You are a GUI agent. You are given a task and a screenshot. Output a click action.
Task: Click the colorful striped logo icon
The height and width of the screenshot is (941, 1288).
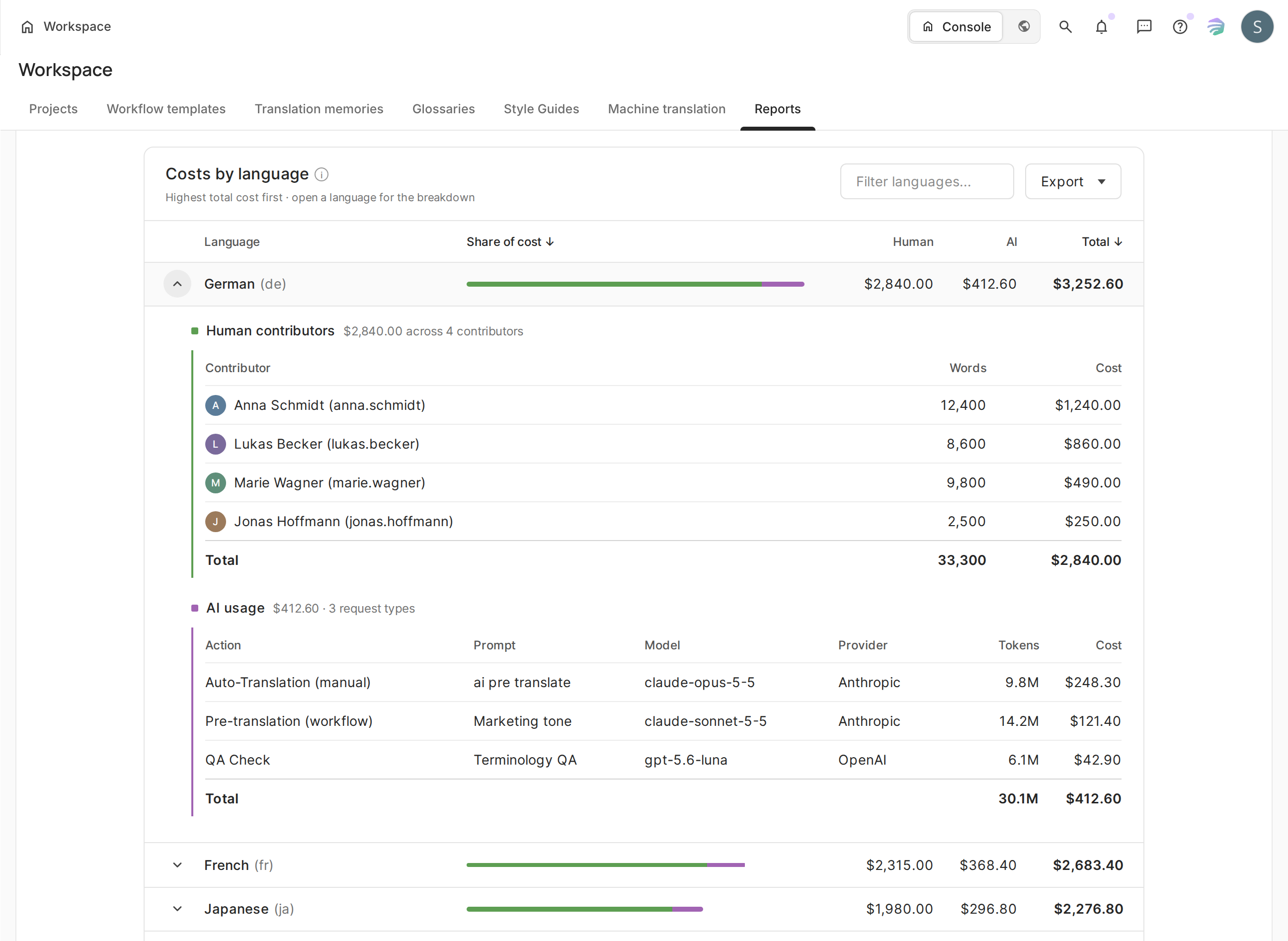1215,27
